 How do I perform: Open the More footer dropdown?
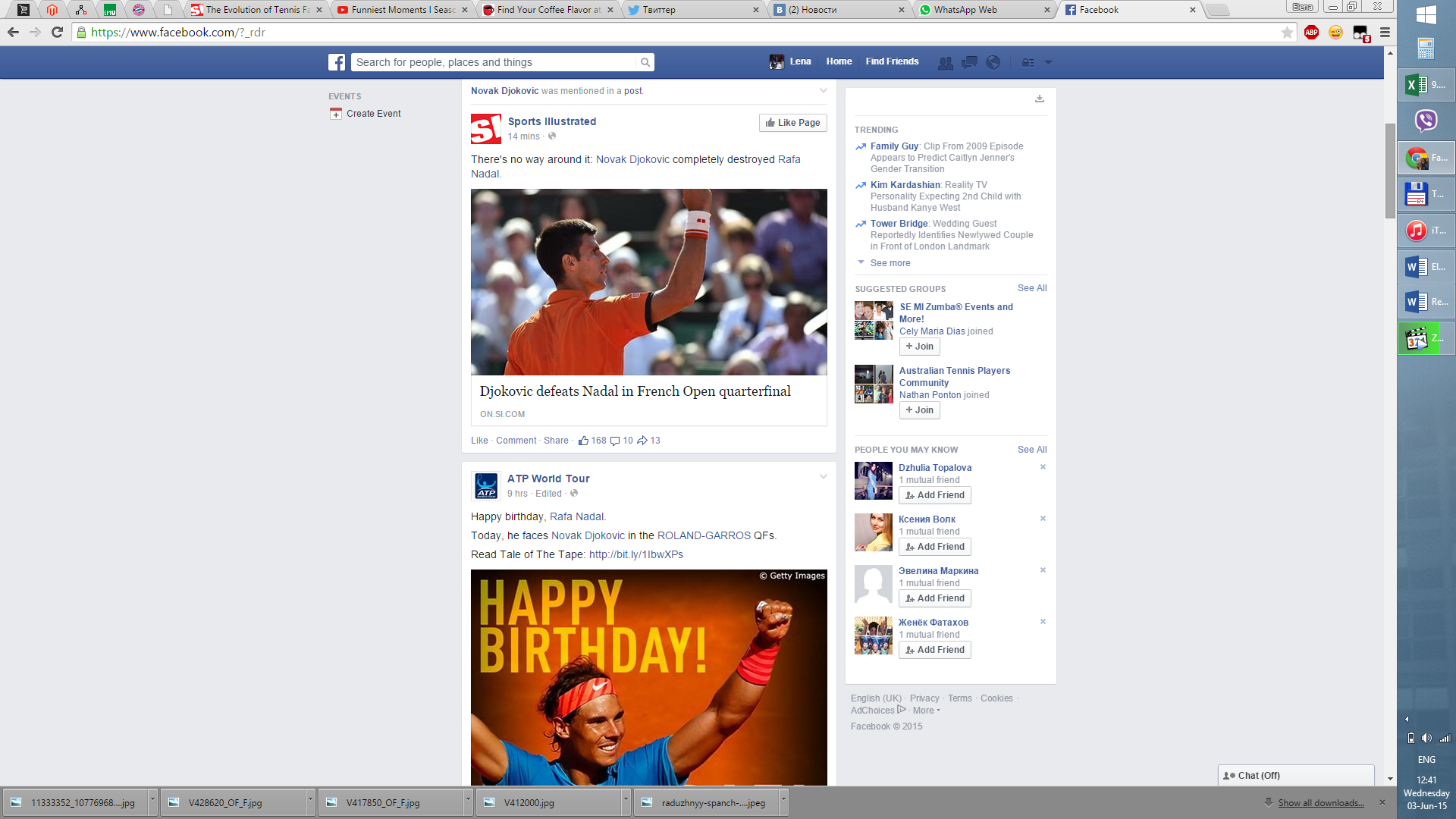[927, 711]
